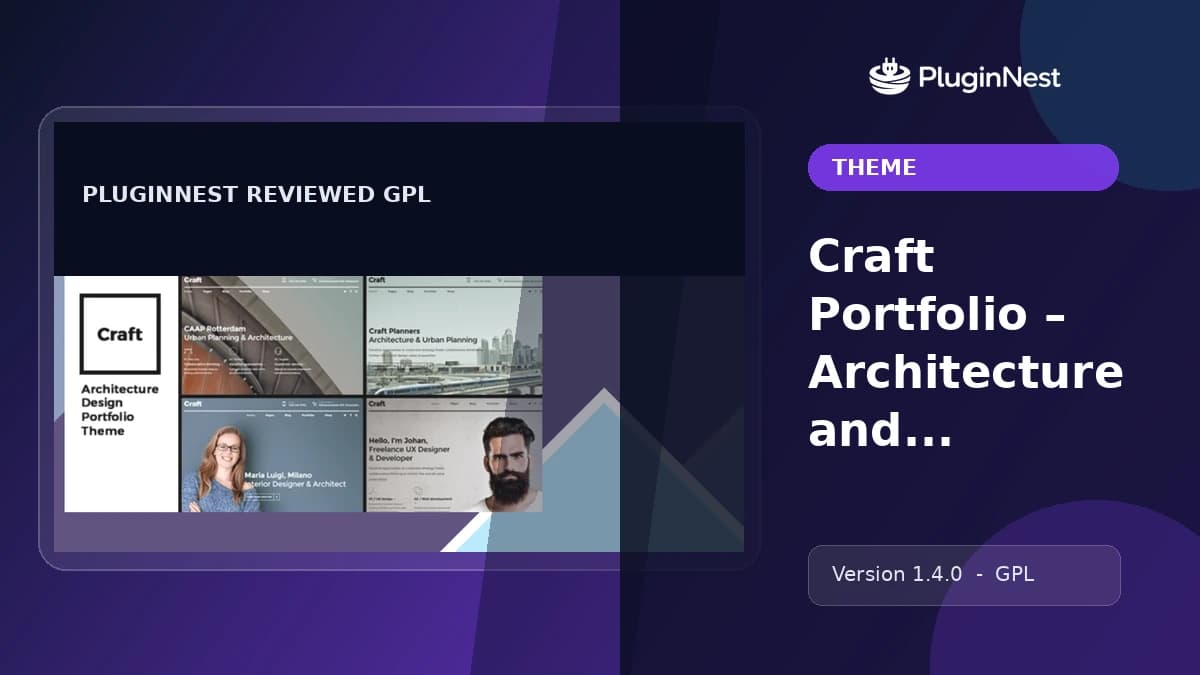Open the CAAP Rotterdam demo thumbnail
Screen dimensions: 1200x675
pyautogui.click(x=272, y=335)
